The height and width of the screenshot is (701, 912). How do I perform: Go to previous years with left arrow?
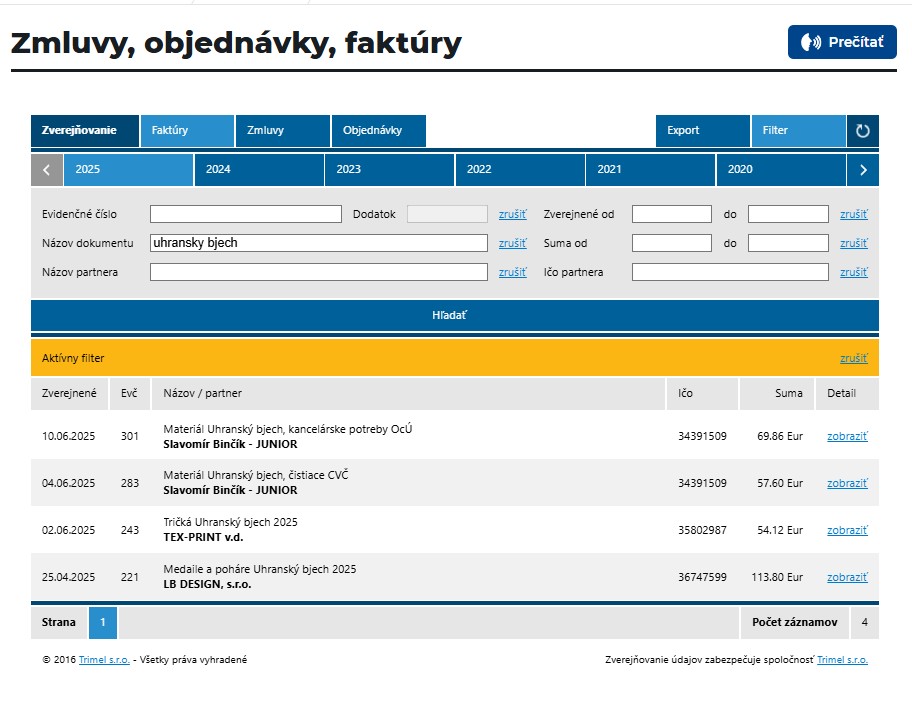(x=47, y=170)
